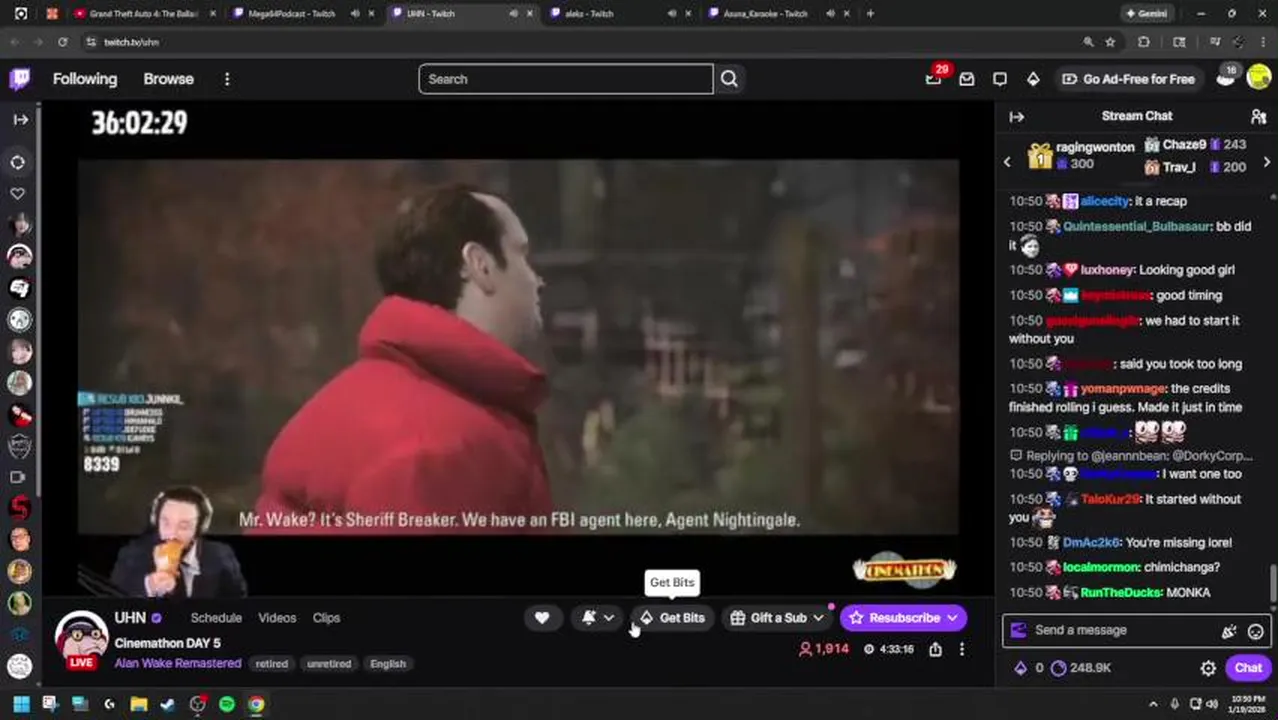Viewport: 1278px width, 720px height.
Task: Click TaloKur29 username in chat
Action: pos(1110,499)
